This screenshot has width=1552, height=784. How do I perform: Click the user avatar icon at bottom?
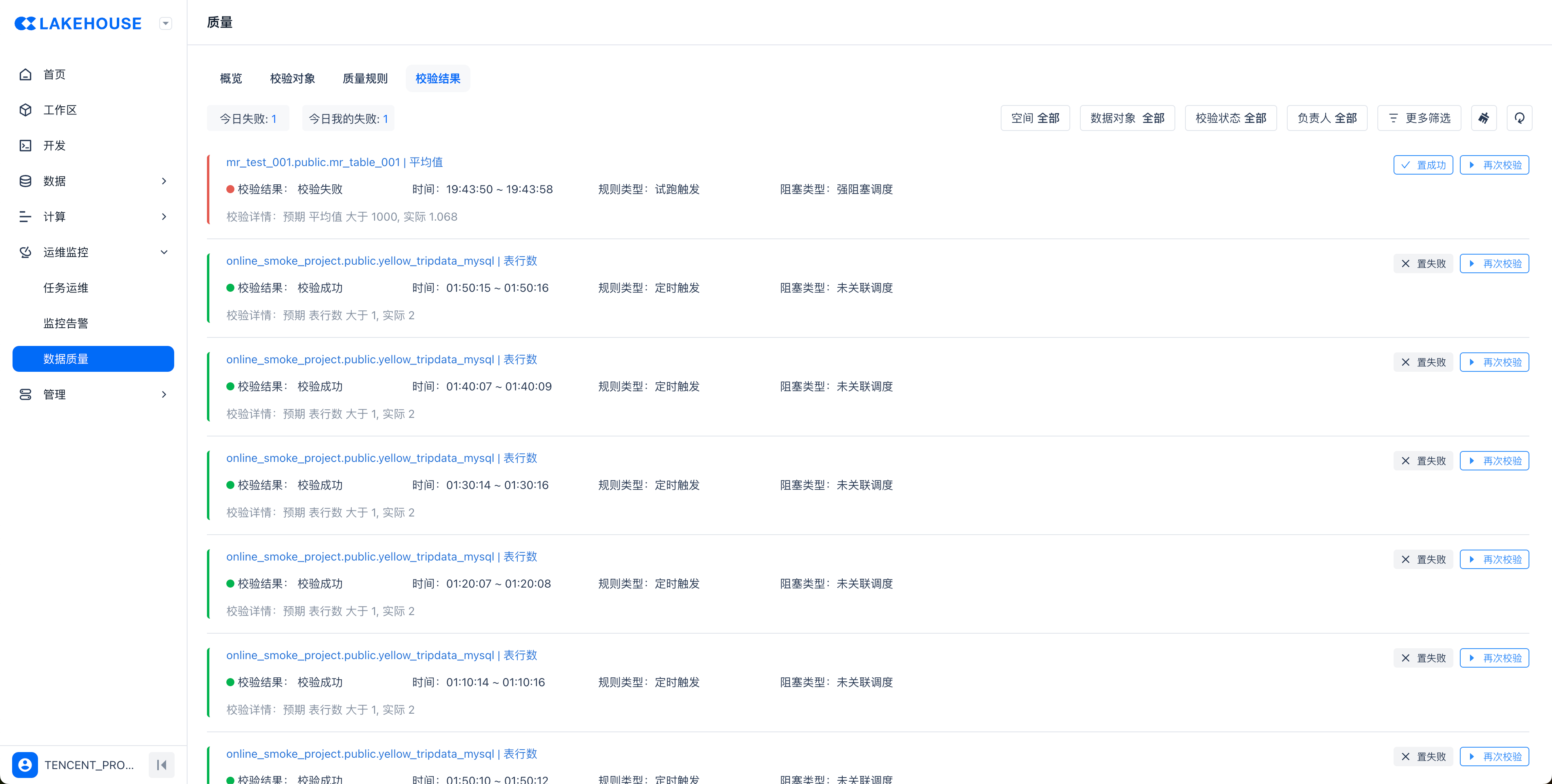tap(25, 765)
